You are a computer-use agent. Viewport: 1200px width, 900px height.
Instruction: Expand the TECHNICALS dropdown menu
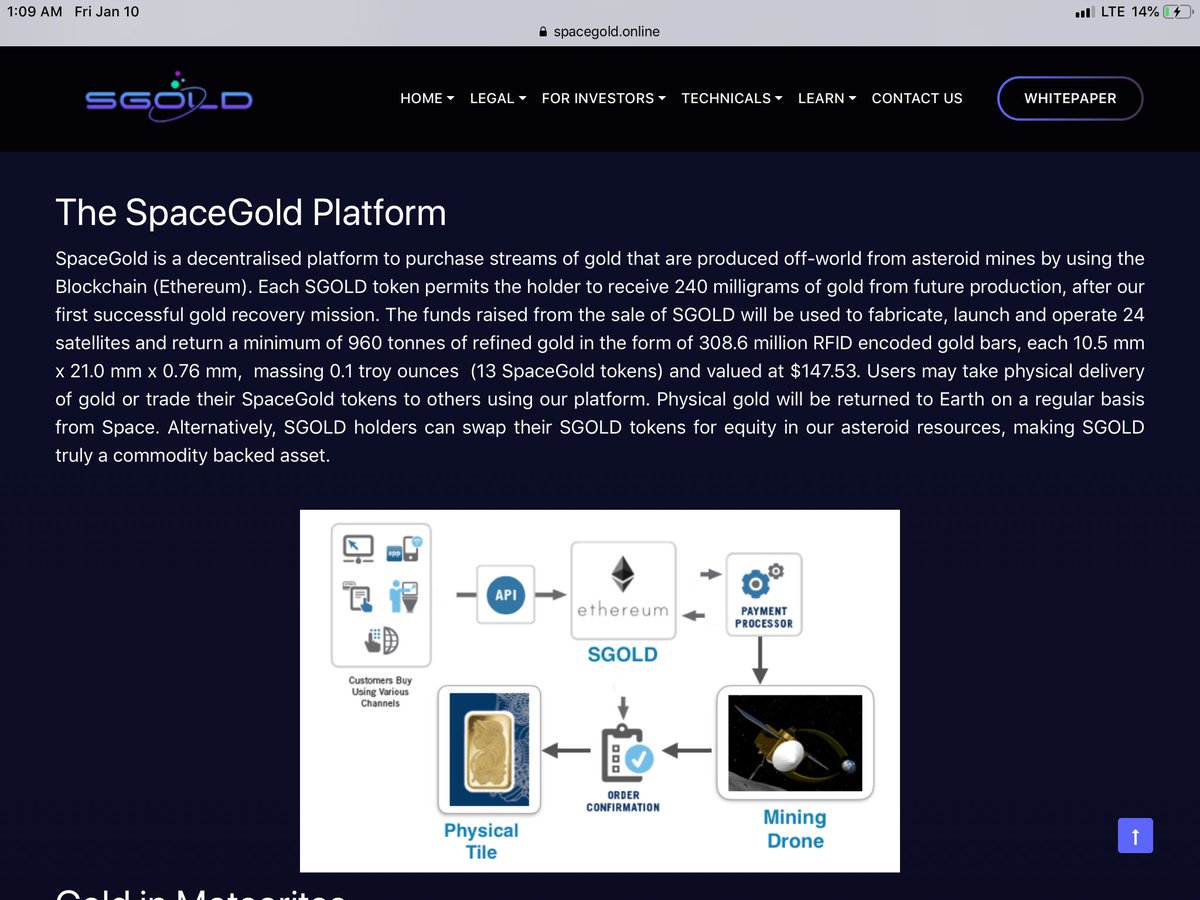731,98
